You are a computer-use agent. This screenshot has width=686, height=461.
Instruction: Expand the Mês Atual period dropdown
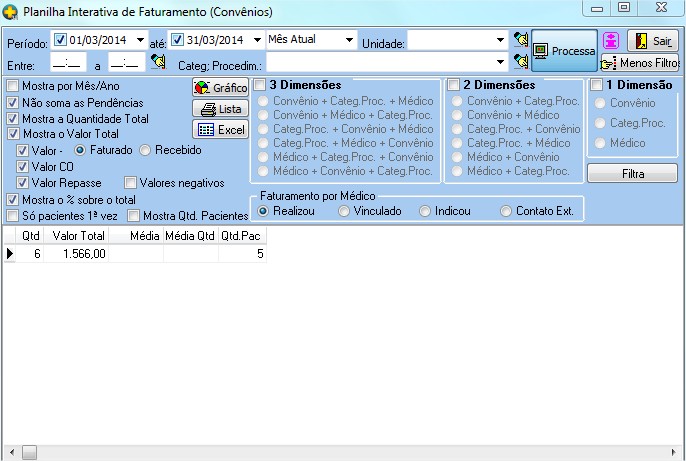point(349,40)
